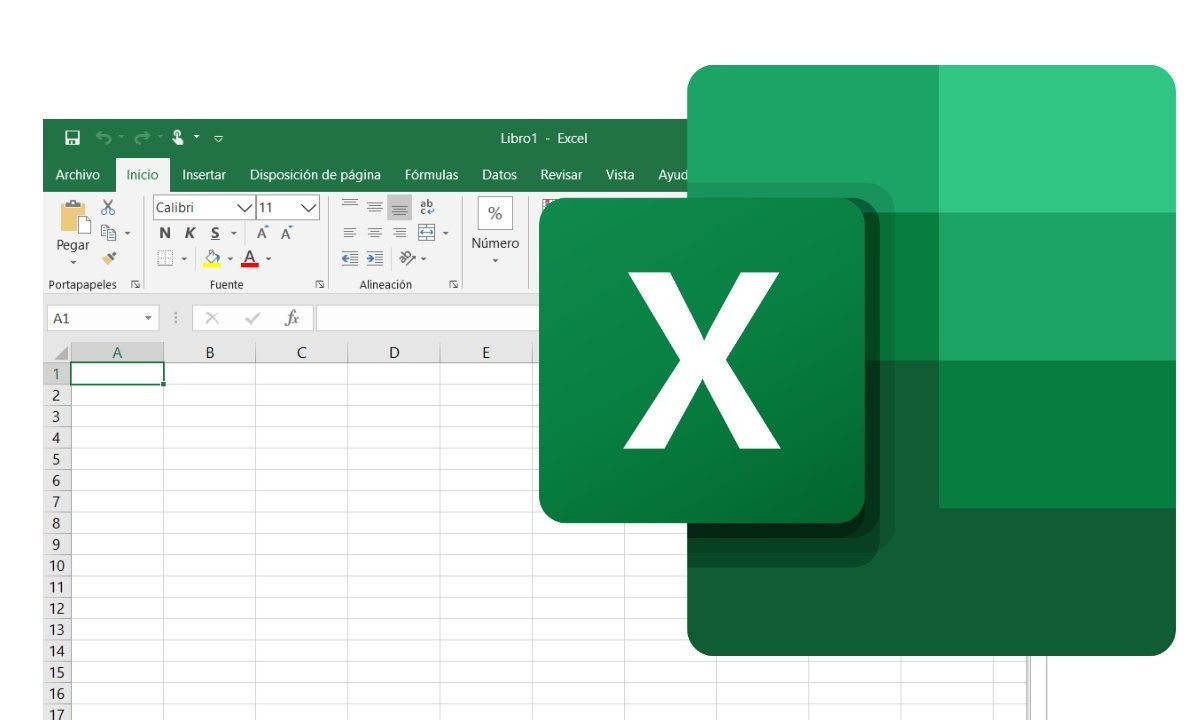
Task: Open the Vista tab
Action: click(620, 175)
